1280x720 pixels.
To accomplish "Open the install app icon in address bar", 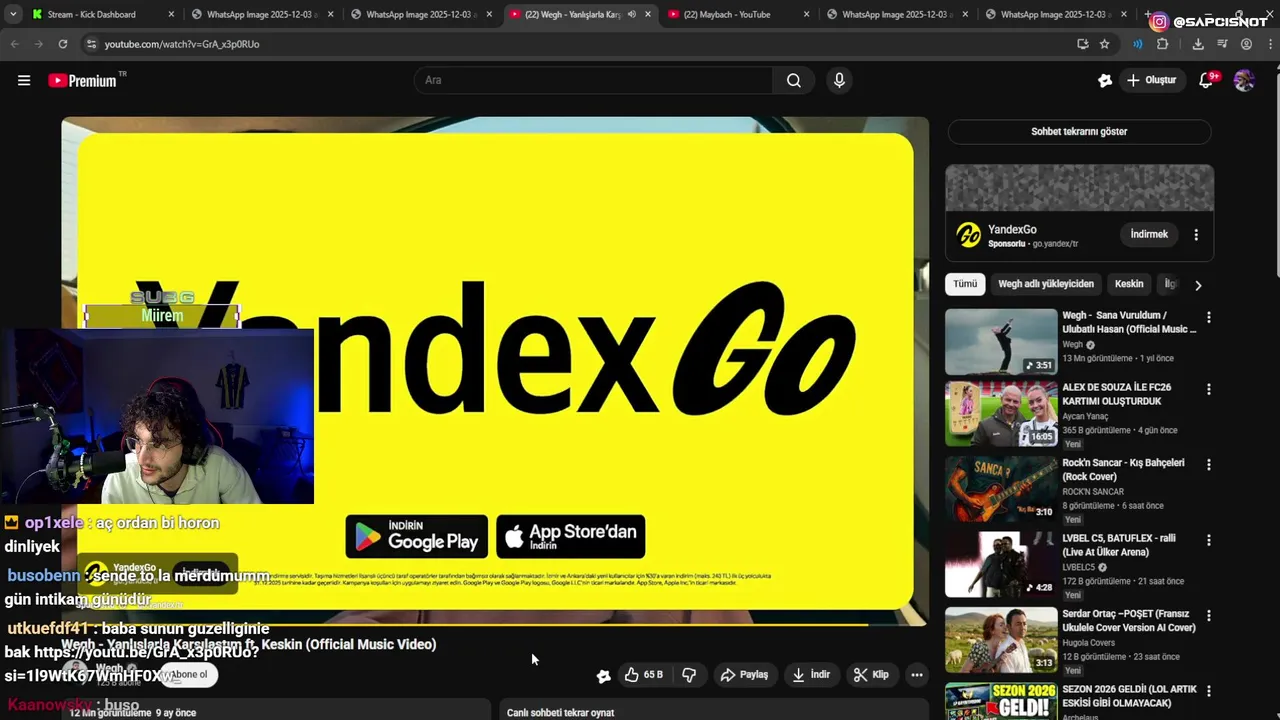I will point(1082,44).
